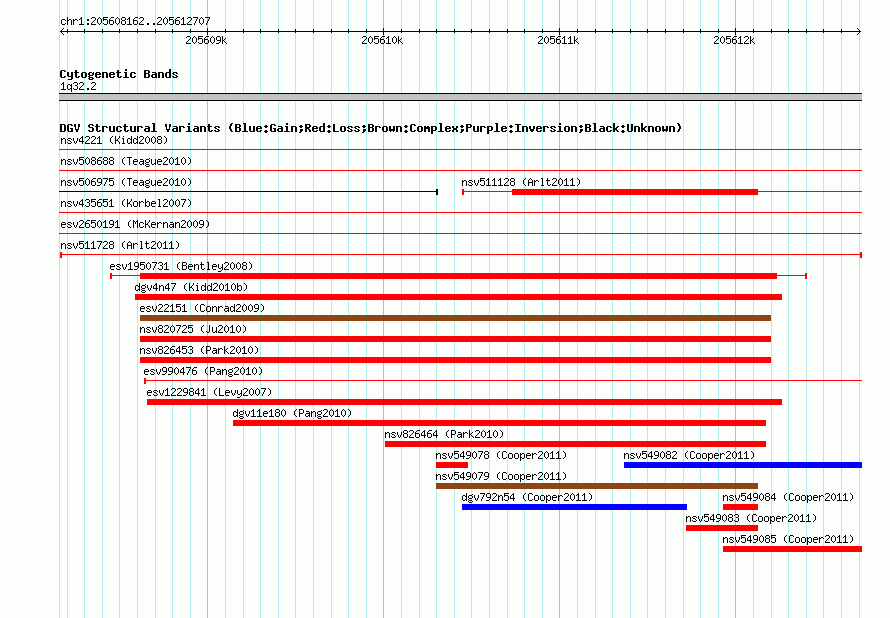Select nsv549078 (Cooper2011) label
This screenshot has width=890, height=618.
[501, 455]
